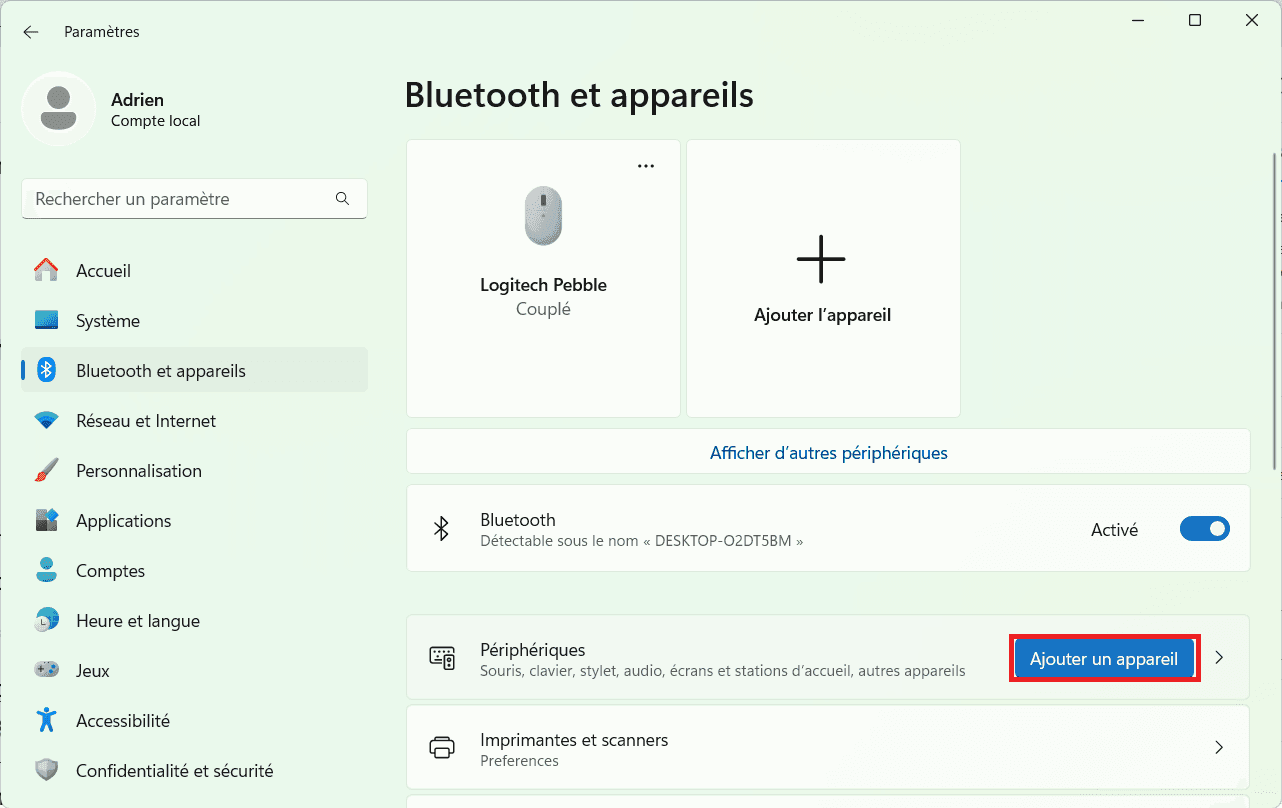Screen dimensions: 1282x808
Task: Select the Jeux gamepad icon
Action: 46,670
